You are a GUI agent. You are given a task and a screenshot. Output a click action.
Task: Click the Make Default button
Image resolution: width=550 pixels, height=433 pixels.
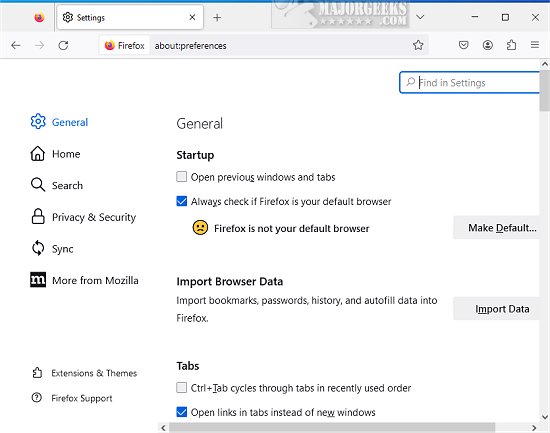pos(496,228)
